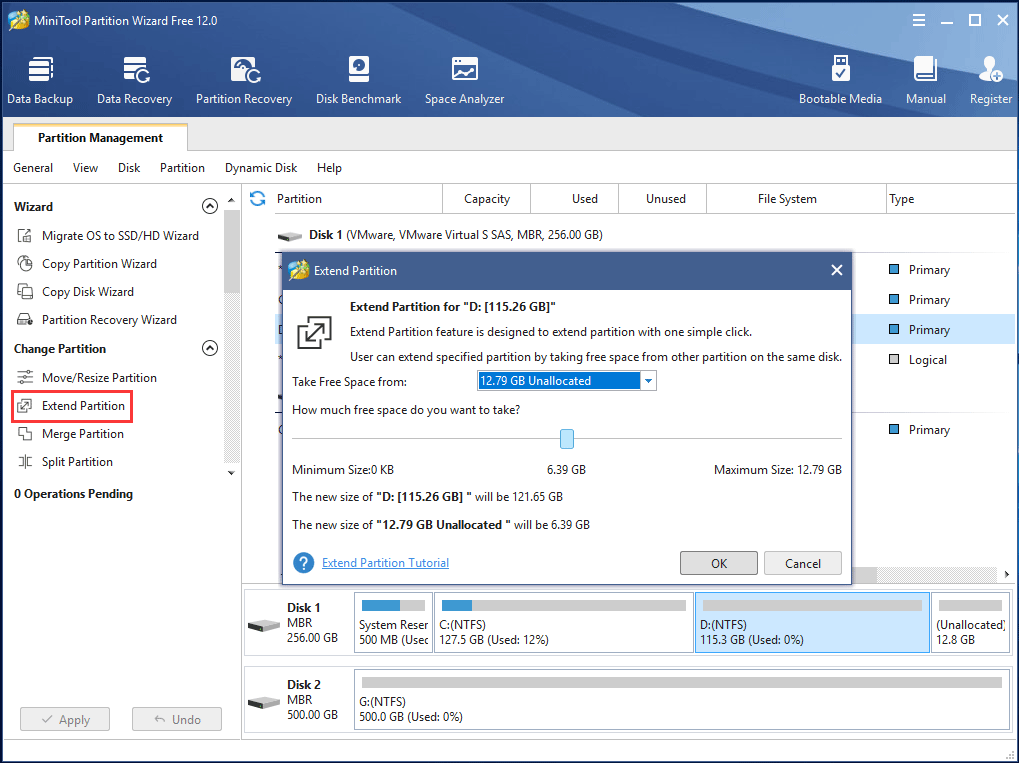Click the free space slider handle
Viewport: 1019px width, 763px height.
tap(567, 439)
